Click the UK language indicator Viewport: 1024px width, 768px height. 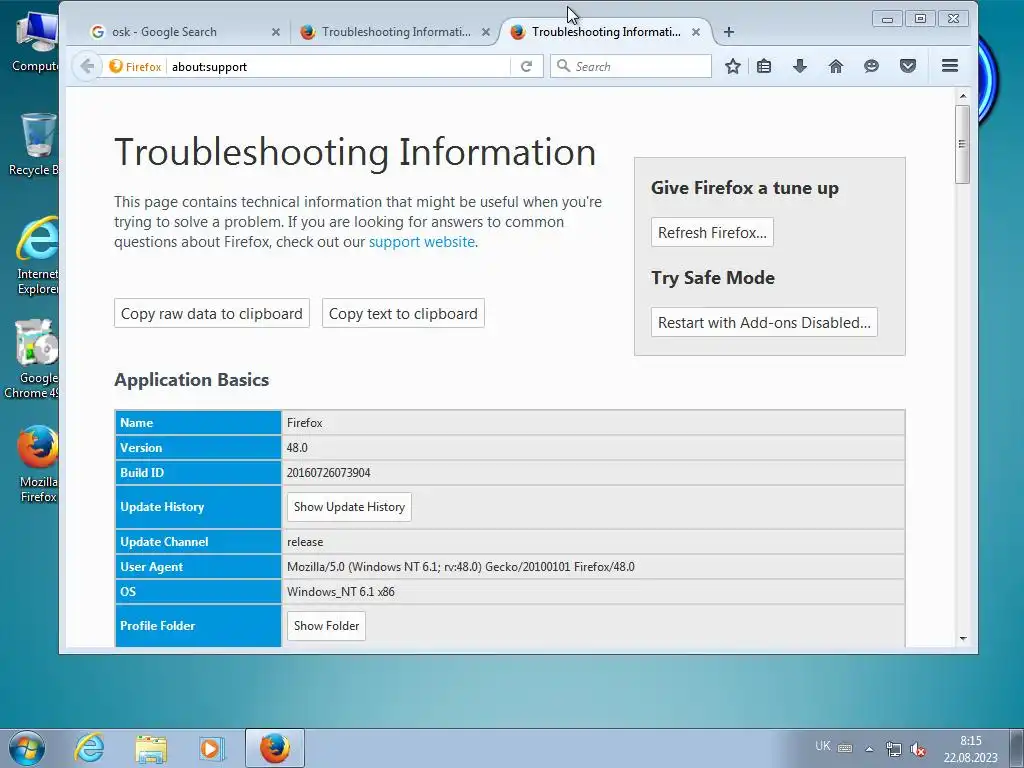coord(823,746)
